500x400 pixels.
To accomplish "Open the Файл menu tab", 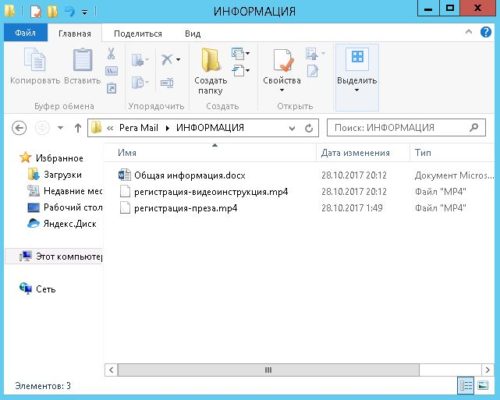I will click(26, 33).
